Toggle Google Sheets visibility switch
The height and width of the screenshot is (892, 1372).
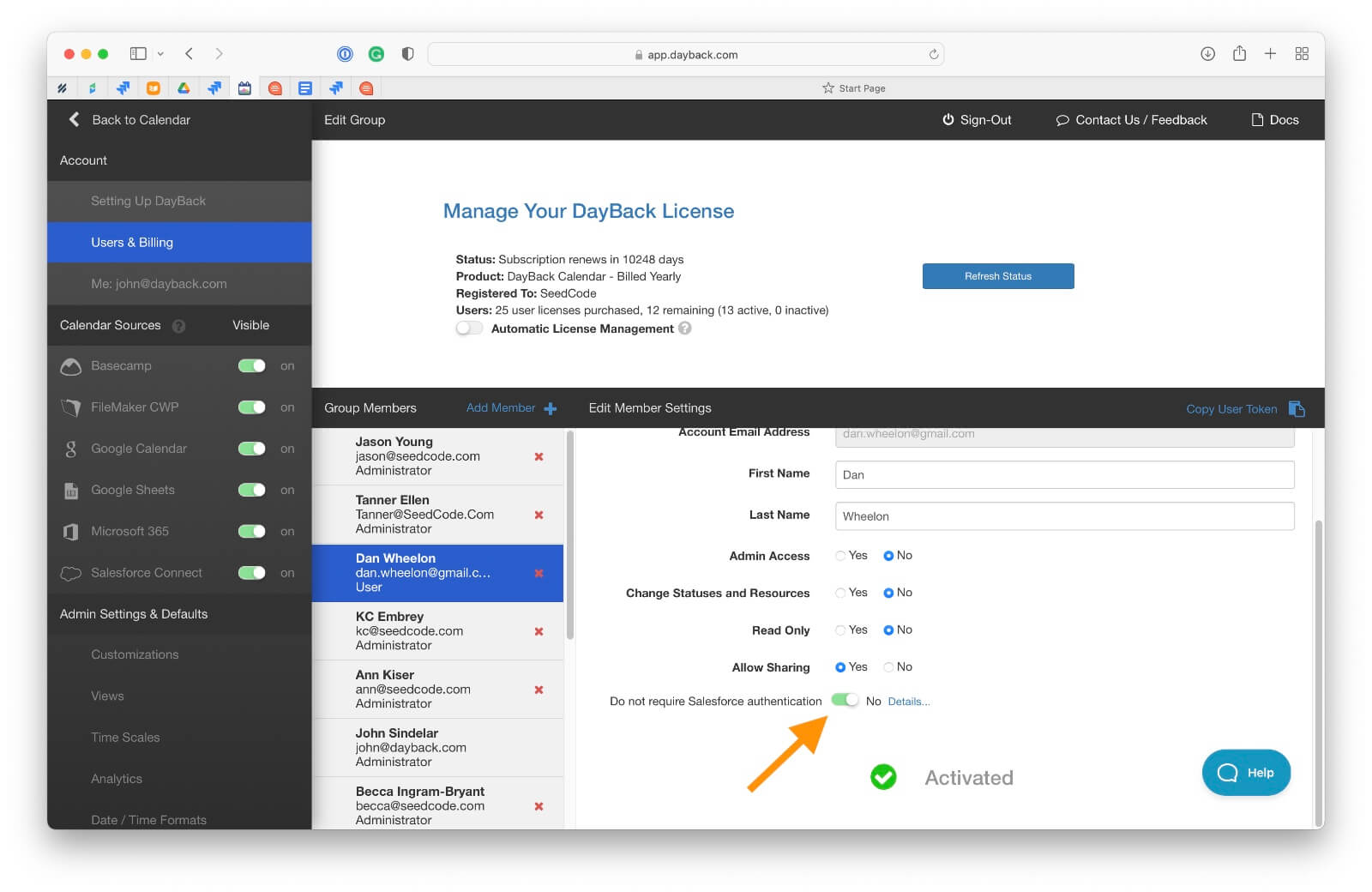pos(252,490)
